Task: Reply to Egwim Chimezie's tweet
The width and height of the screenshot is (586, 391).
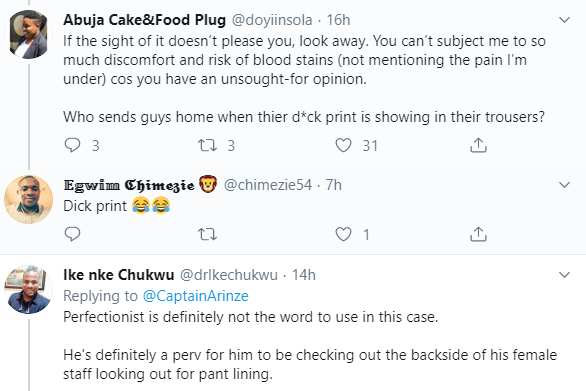Action: pos(73,234)
